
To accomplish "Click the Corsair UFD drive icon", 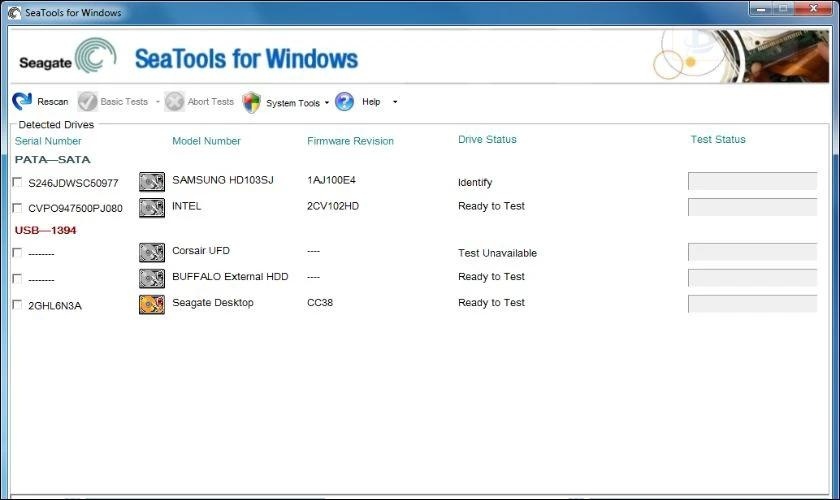I will [x=152, y=253].
